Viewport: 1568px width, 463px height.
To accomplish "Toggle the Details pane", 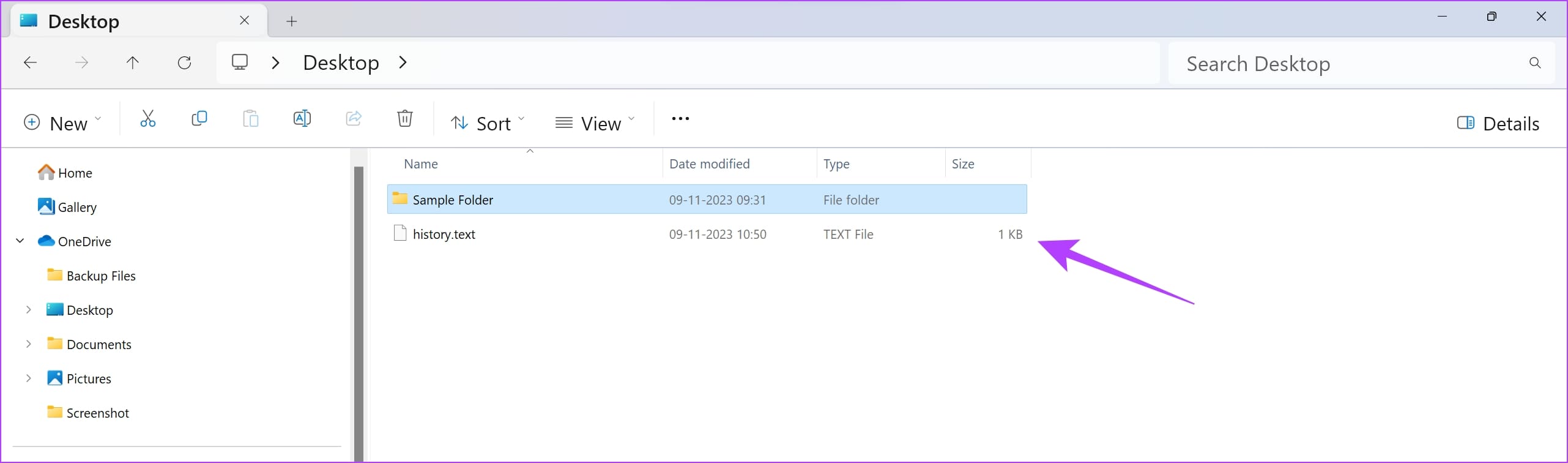I will click(1498, 123).
